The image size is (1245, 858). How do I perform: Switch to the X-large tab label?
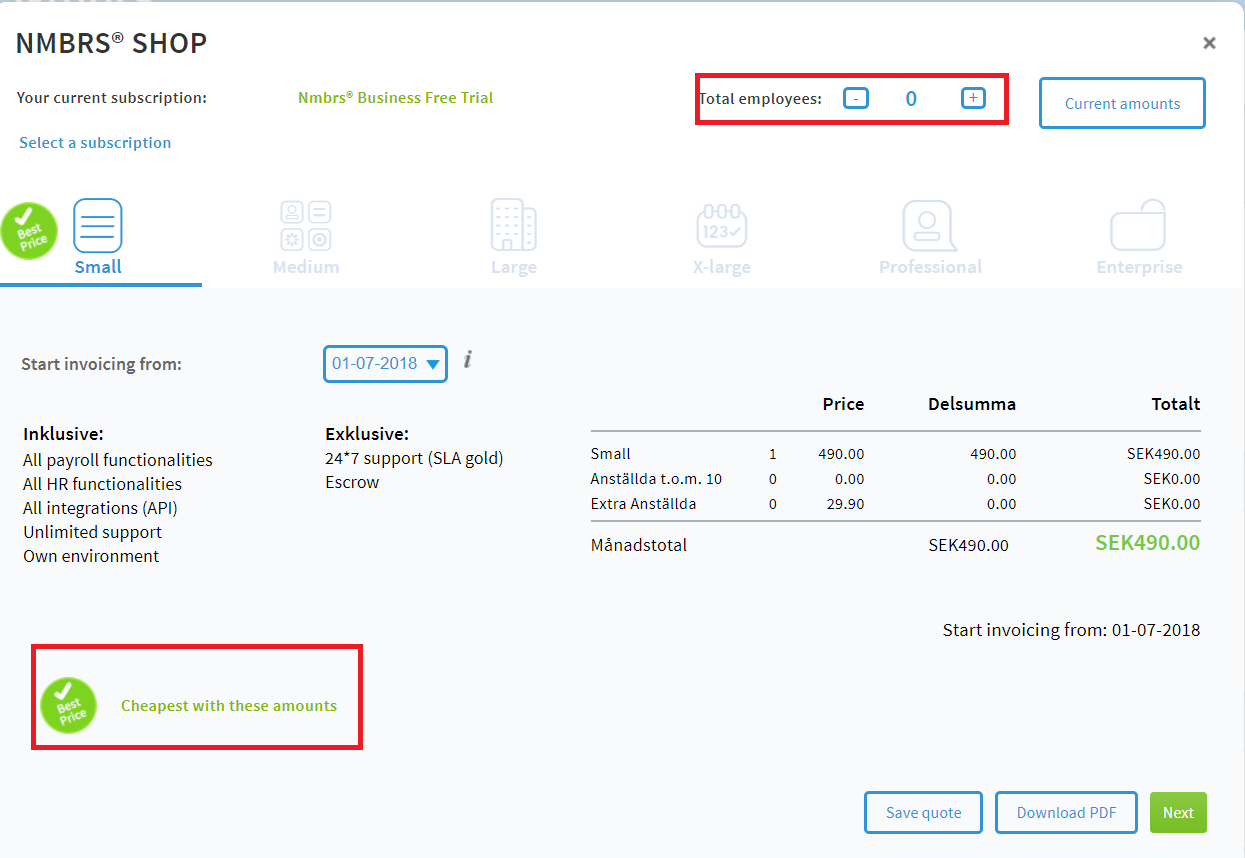coord(722,267)
